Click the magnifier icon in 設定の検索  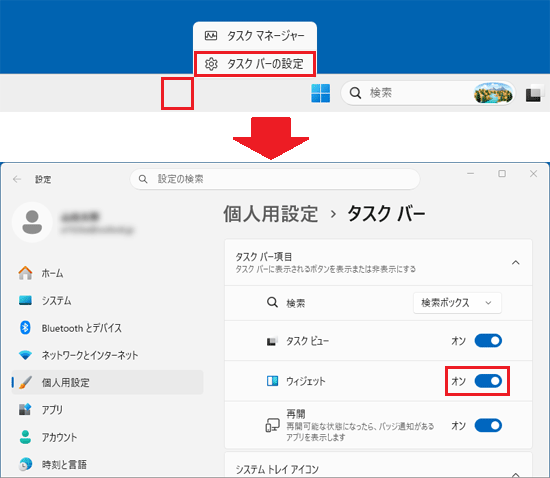pos(143,179)
